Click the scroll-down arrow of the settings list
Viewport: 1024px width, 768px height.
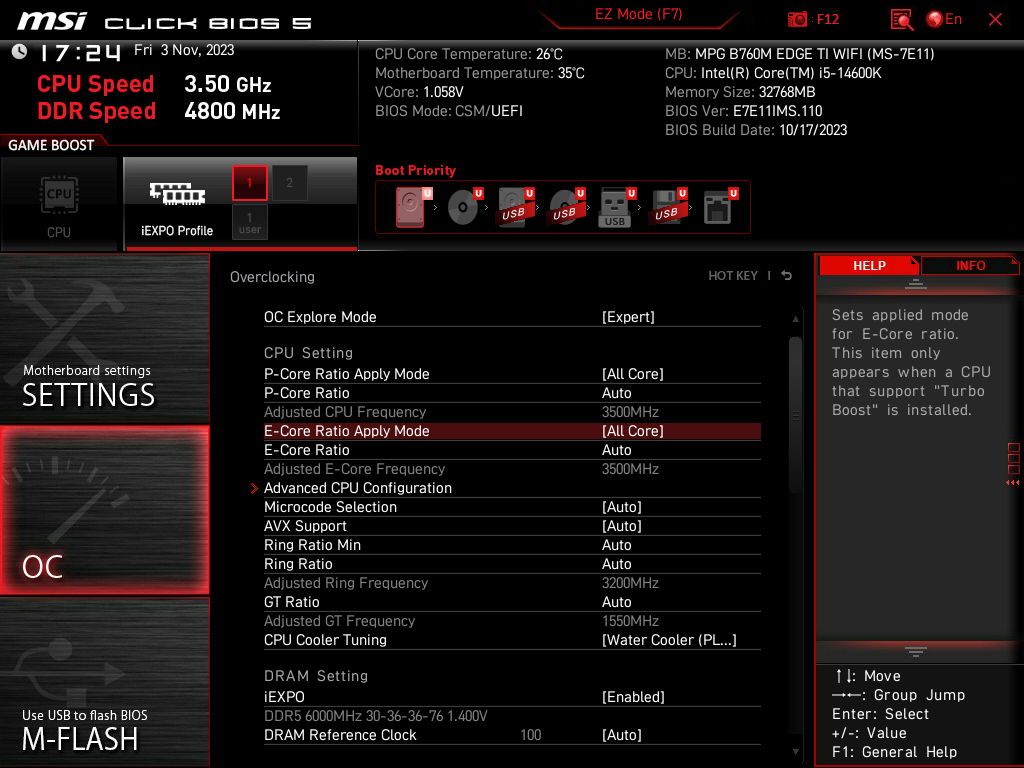coord(795,752)
